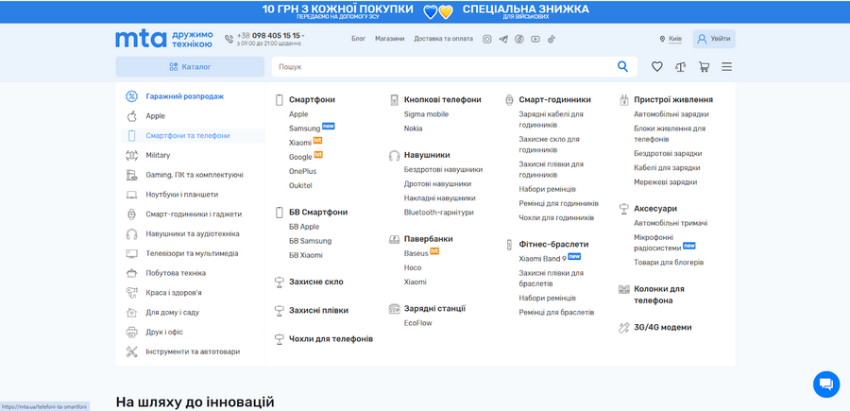This screenshot has height=411, width=850.
Task: Open Доставка та оплата link
Action: 443,39
